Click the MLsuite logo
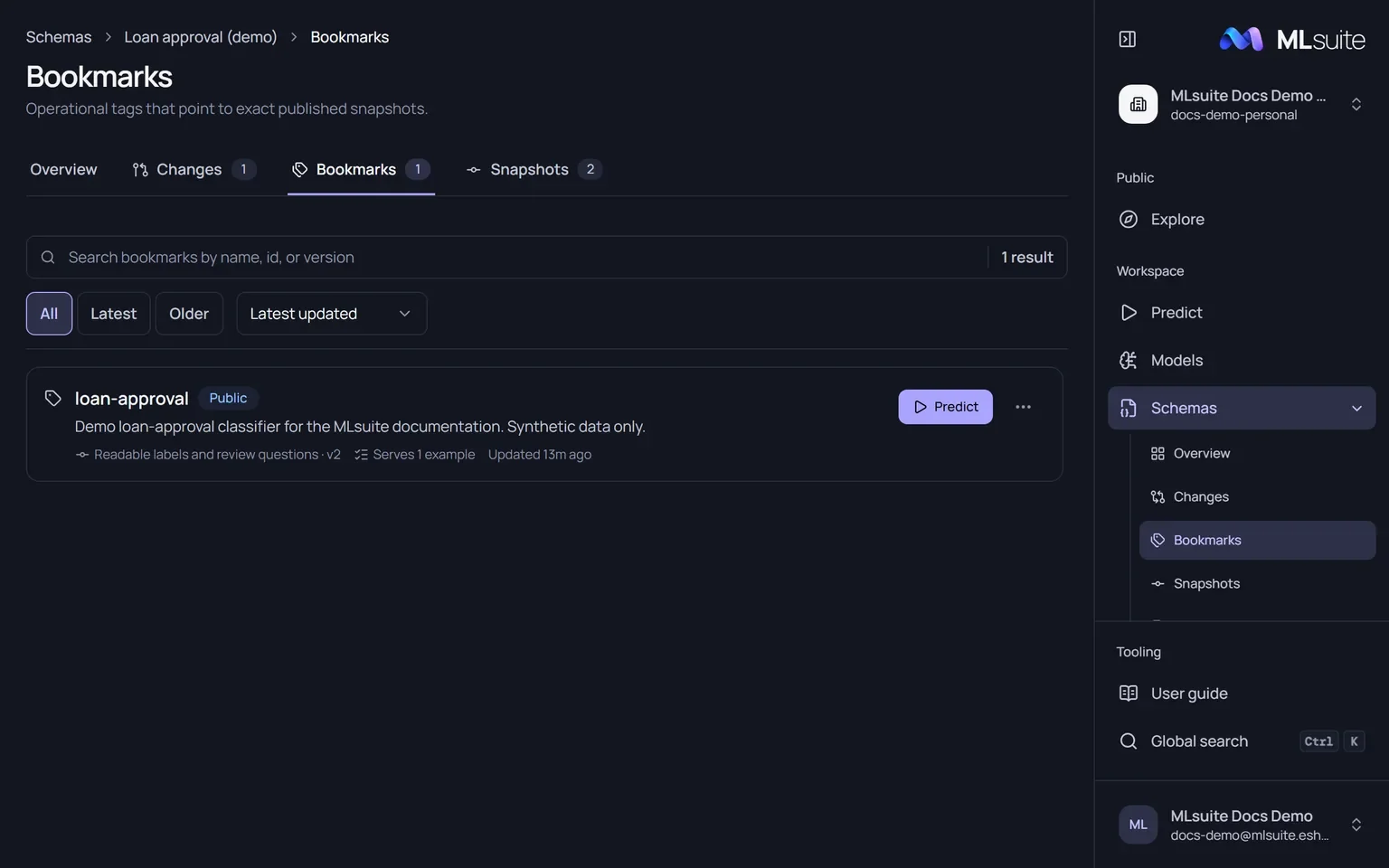This screenshot has width=1389, height=868. [x=1292, y=39]
